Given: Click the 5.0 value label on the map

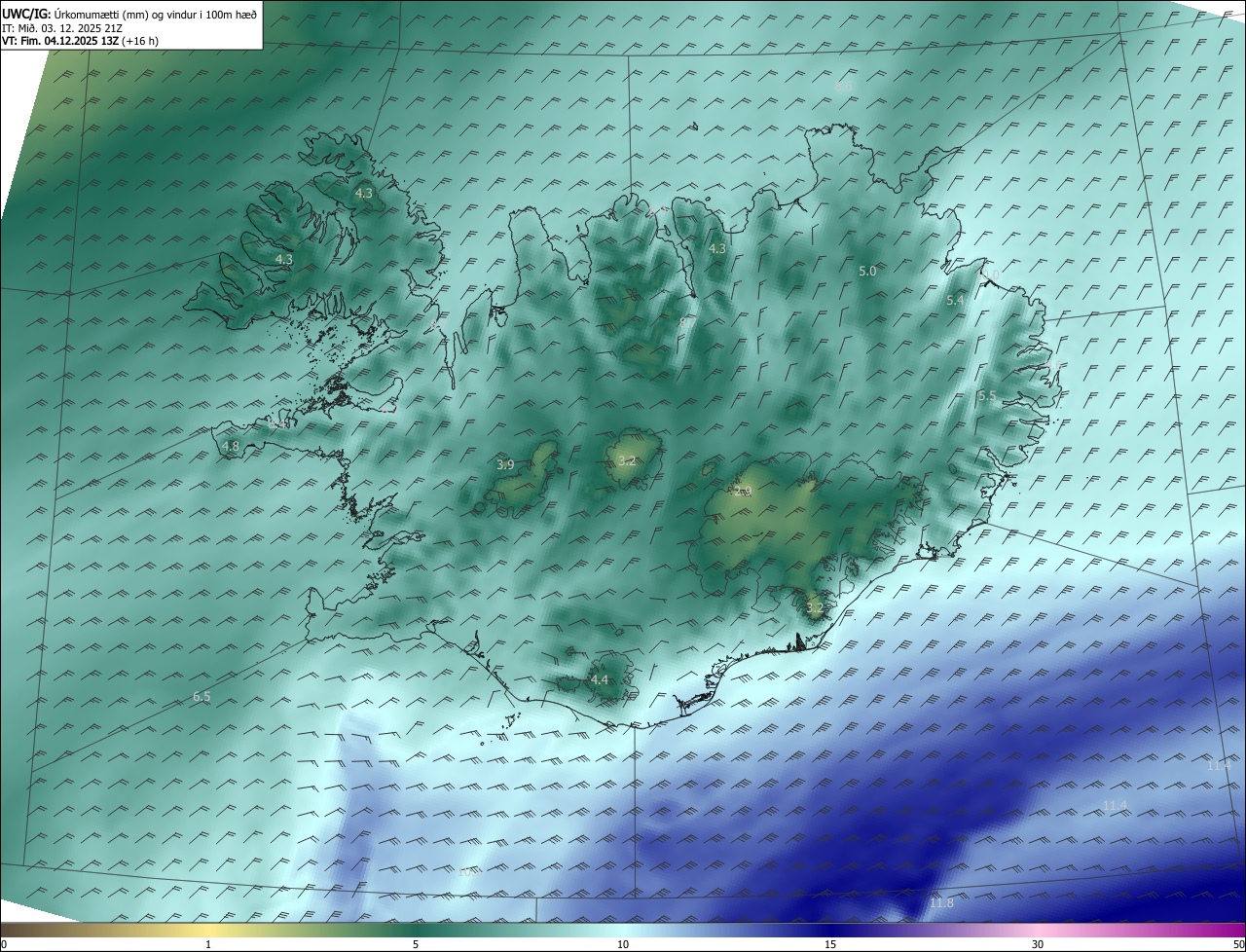Looking at the screenshot, I should pyautogui.click(x=867, y=271).
